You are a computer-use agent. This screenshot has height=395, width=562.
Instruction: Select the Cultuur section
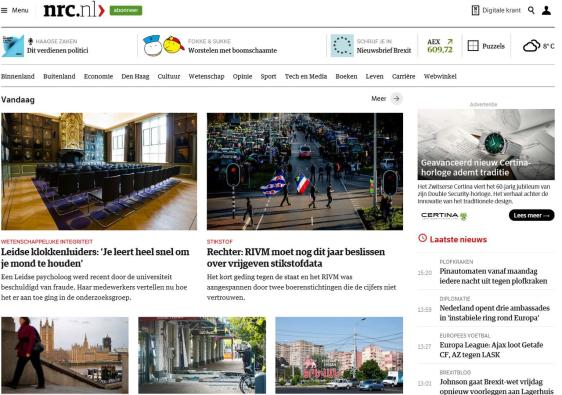(169, 76)
